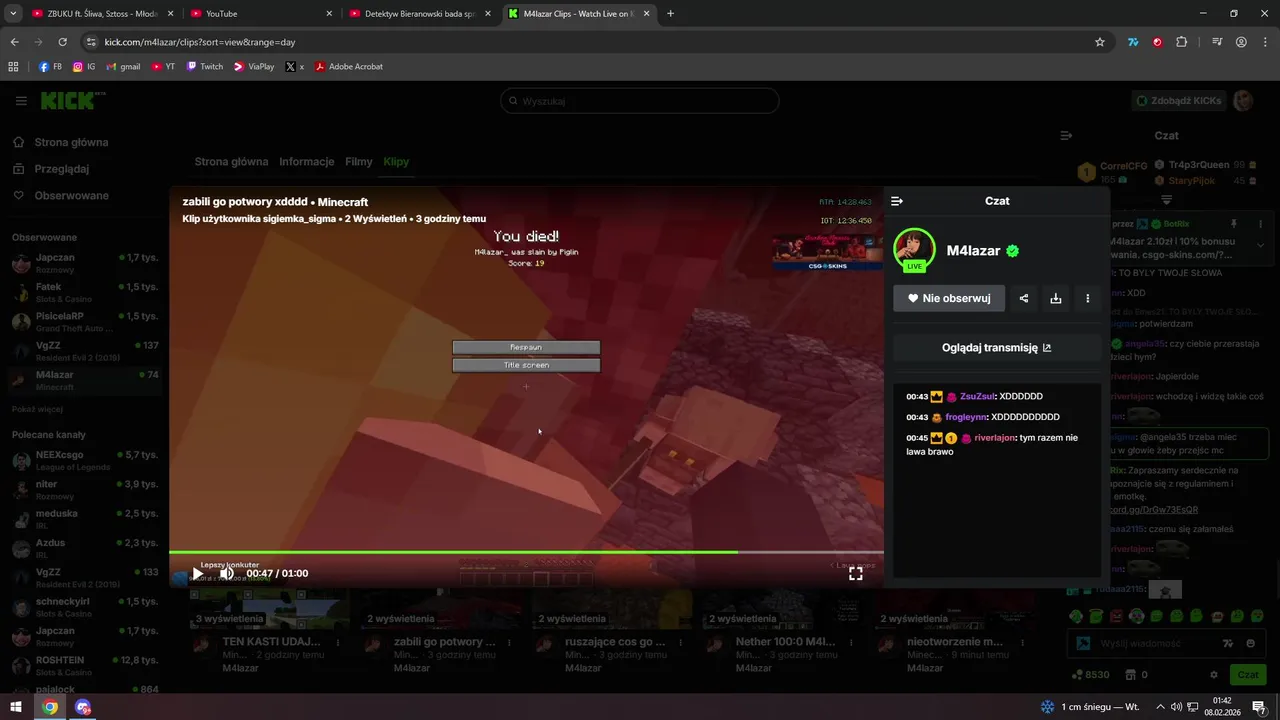The image size is (1280, 720).
Task: Open the Oglądaj transmisję link
Action: [x=996, y=348]
